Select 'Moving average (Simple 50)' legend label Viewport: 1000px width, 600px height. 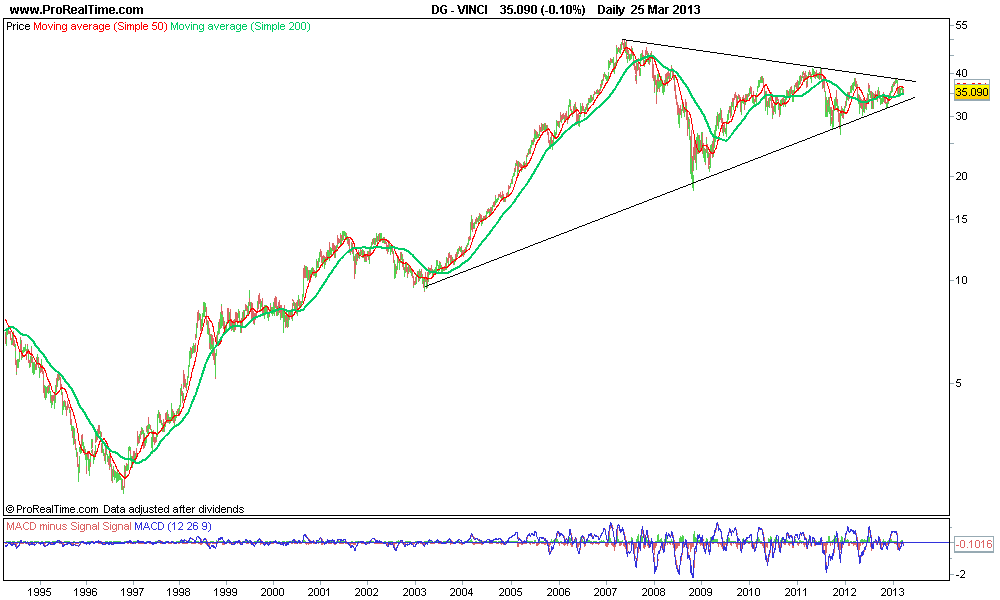click(x=100, y=27)
